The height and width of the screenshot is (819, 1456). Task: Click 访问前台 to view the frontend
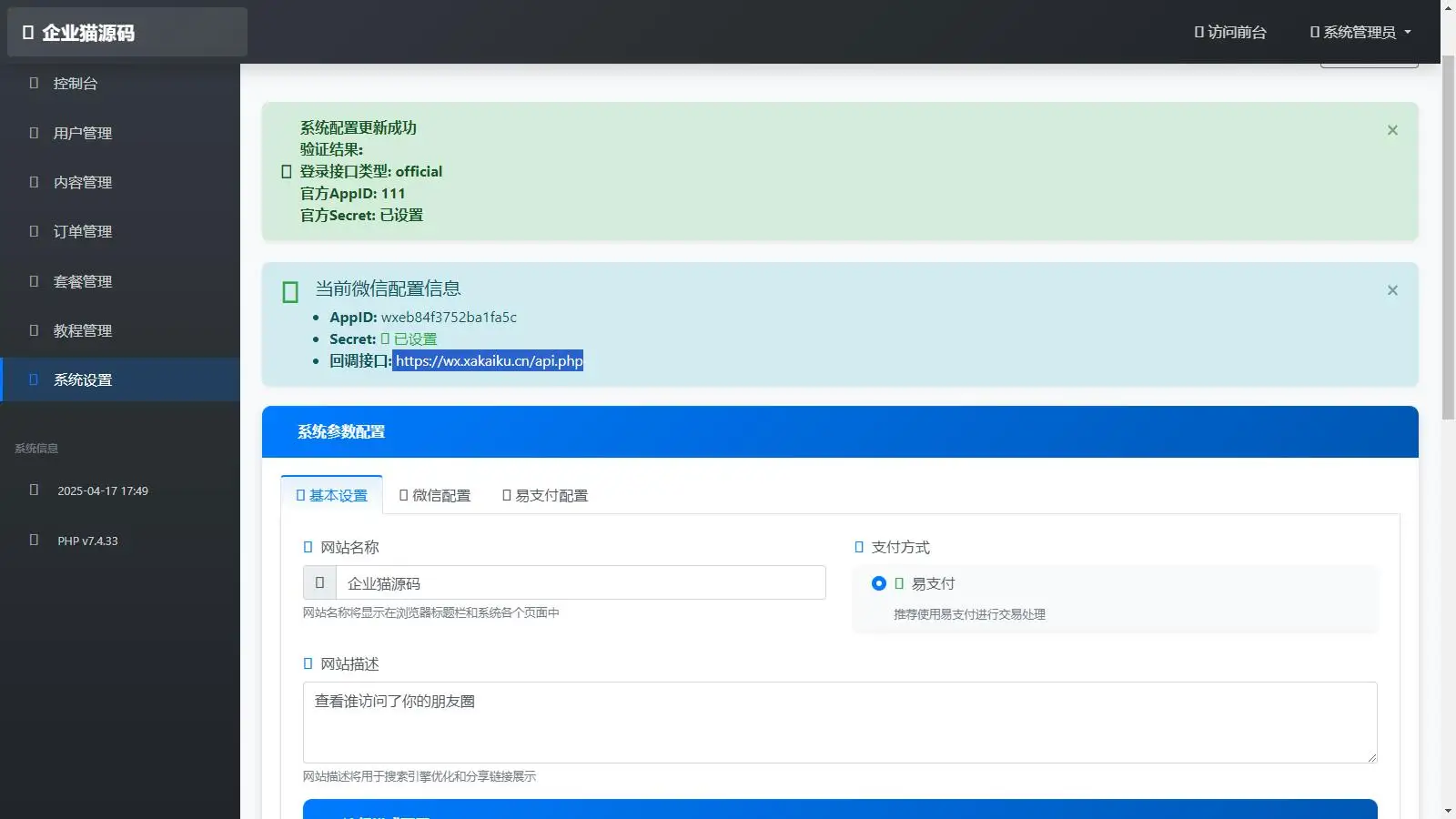[x=1229, y=32]
